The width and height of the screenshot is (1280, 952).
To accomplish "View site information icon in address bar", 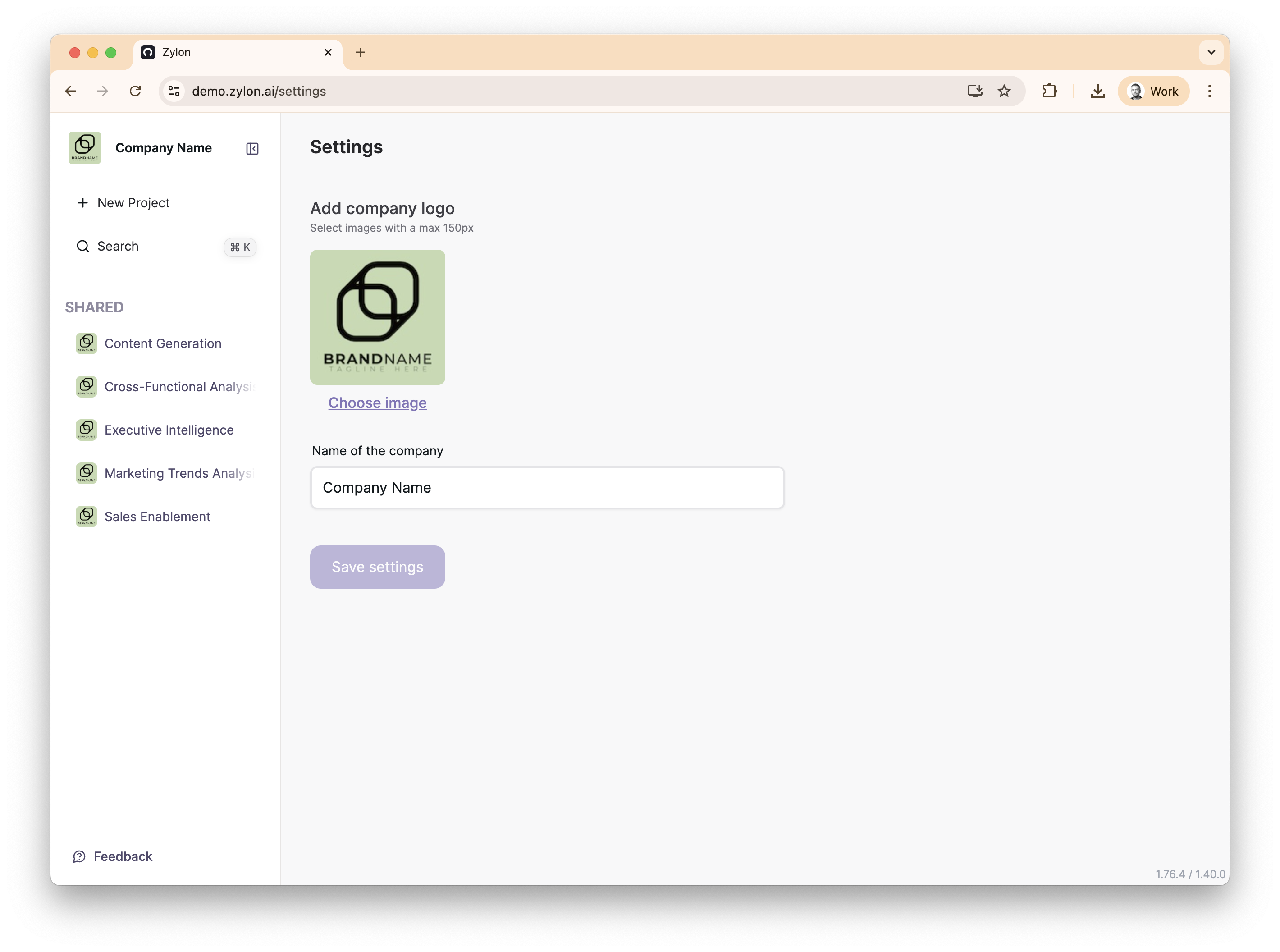I will 174,91.
